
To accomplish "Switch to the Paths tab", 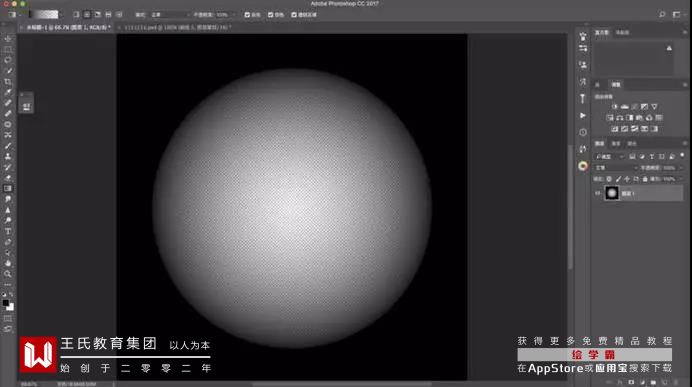I will (632, 143).
